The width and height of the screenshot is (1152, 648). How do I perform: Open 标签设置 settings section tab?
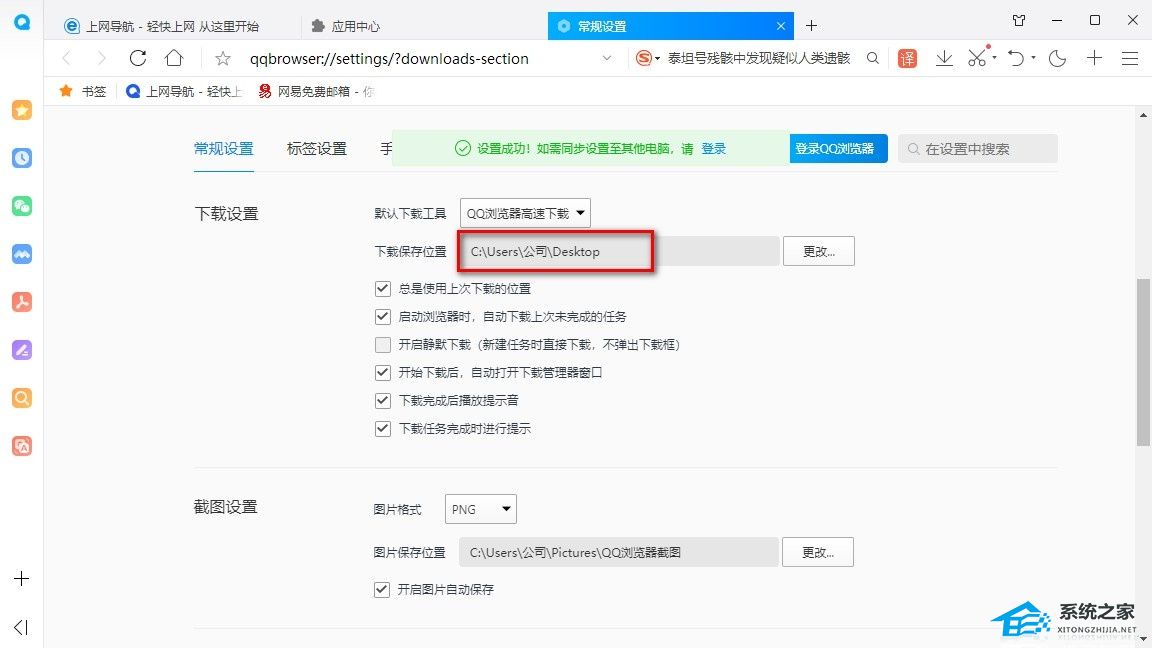[317, 148]
